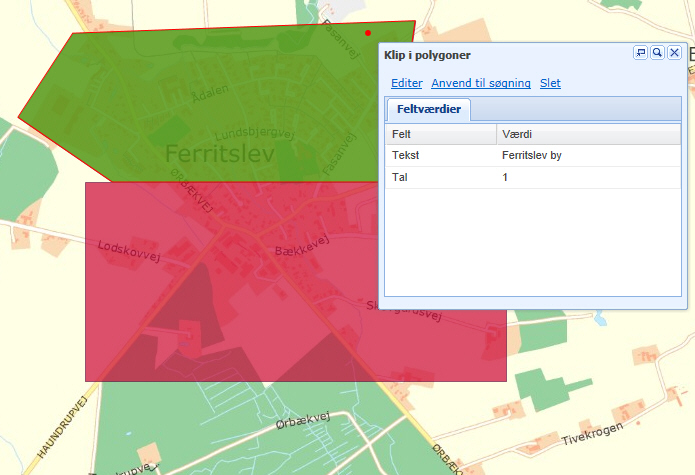Click the Slet link
This screenshot has width=695, height=475.
coord(550,83)
